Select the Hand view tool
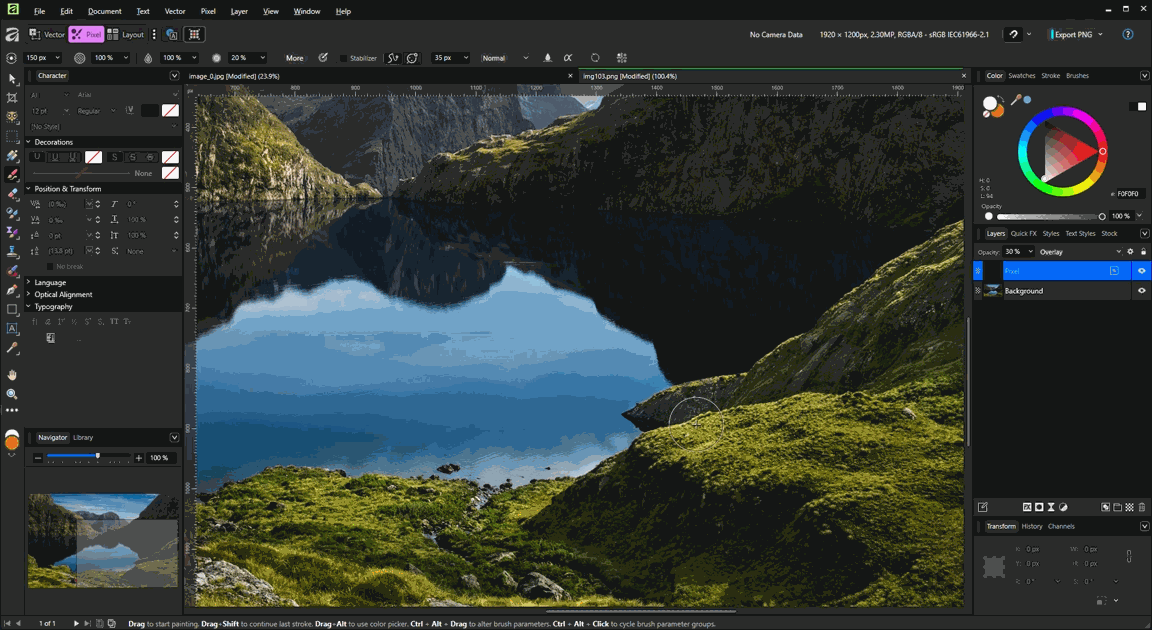 (12, 374)
